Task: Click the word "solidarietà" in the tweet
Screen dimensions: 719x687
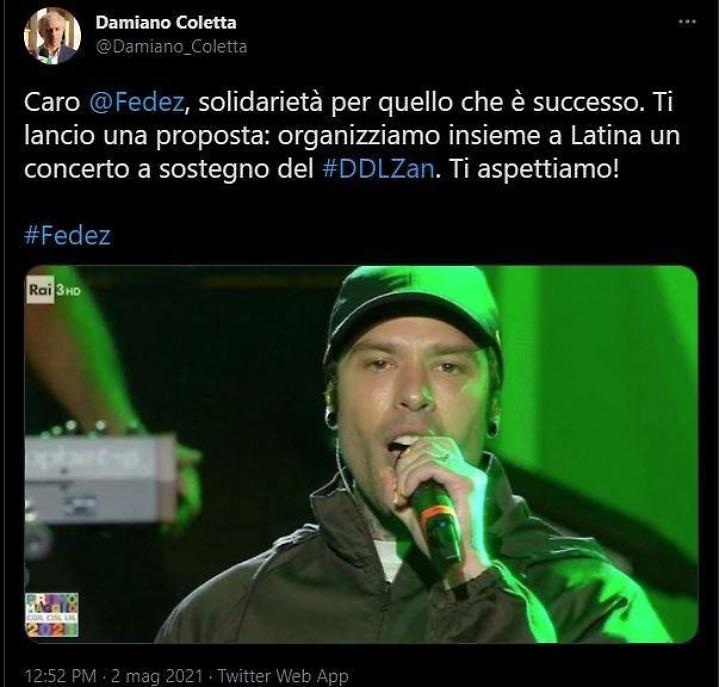Action: [261, 102]
